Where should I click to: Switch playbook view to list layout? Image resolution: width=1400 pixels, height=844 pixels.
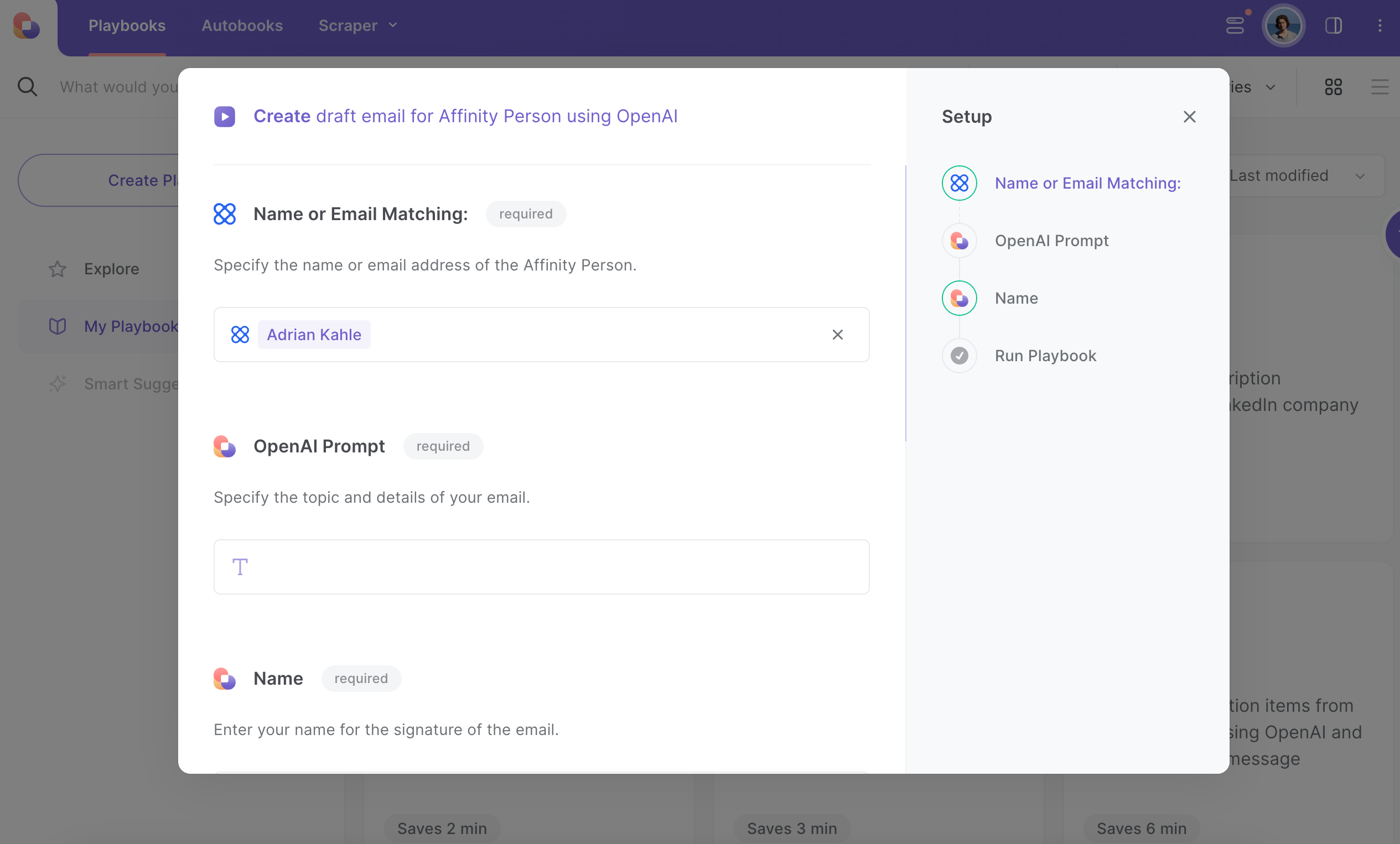coord(1381,86)
